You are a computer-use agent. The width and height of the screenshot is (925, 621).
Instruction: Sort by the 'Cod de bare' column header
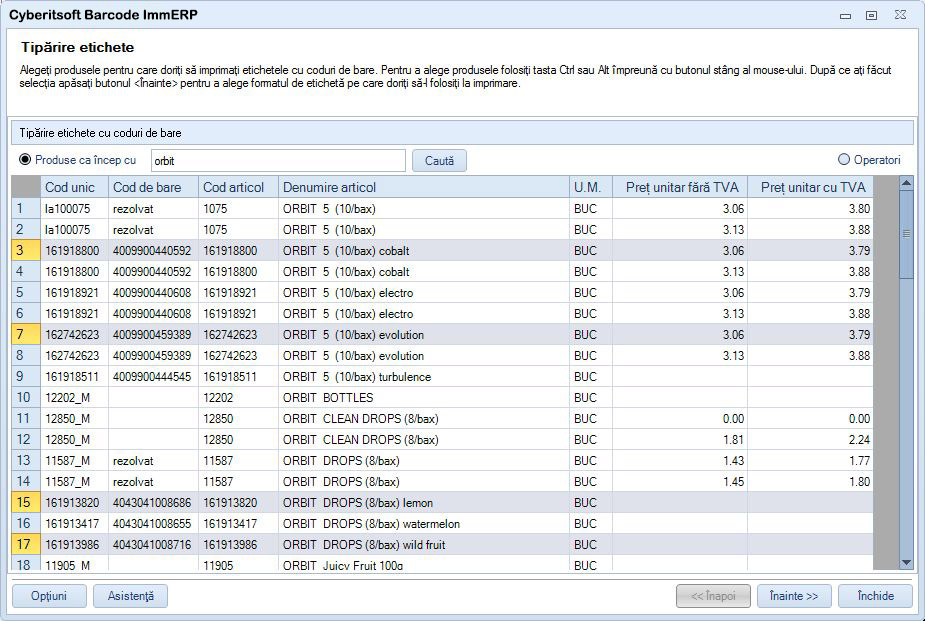point(153,187)
